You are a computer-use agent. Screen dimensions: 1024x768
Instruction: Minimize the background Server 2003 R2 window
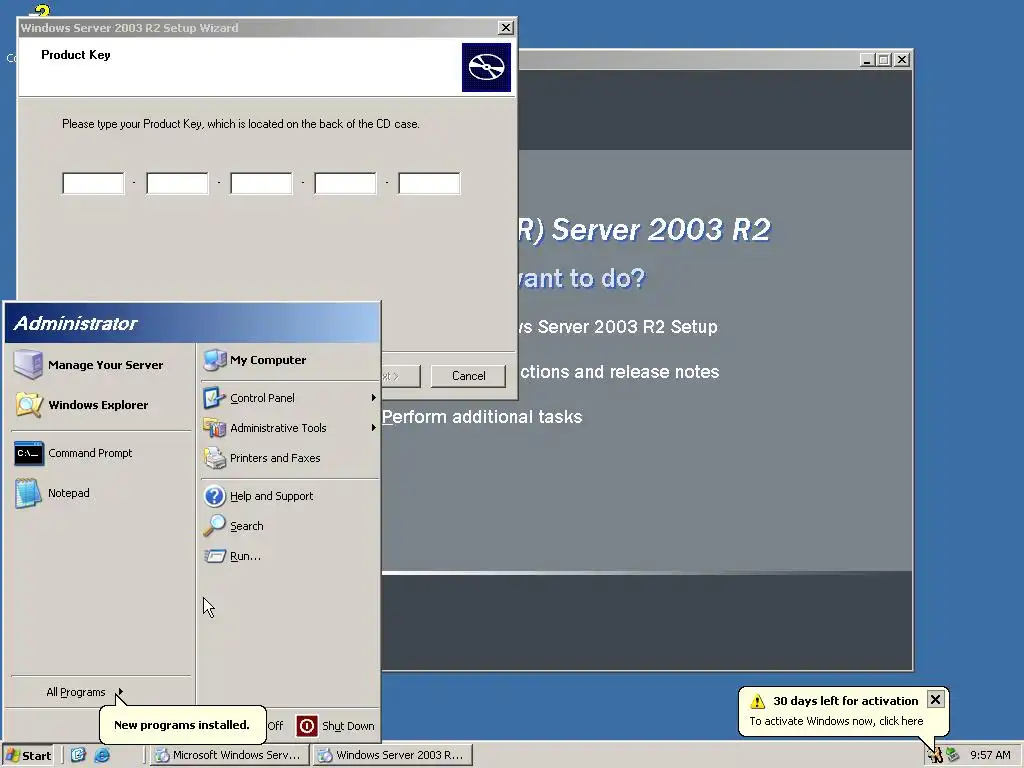867,59
